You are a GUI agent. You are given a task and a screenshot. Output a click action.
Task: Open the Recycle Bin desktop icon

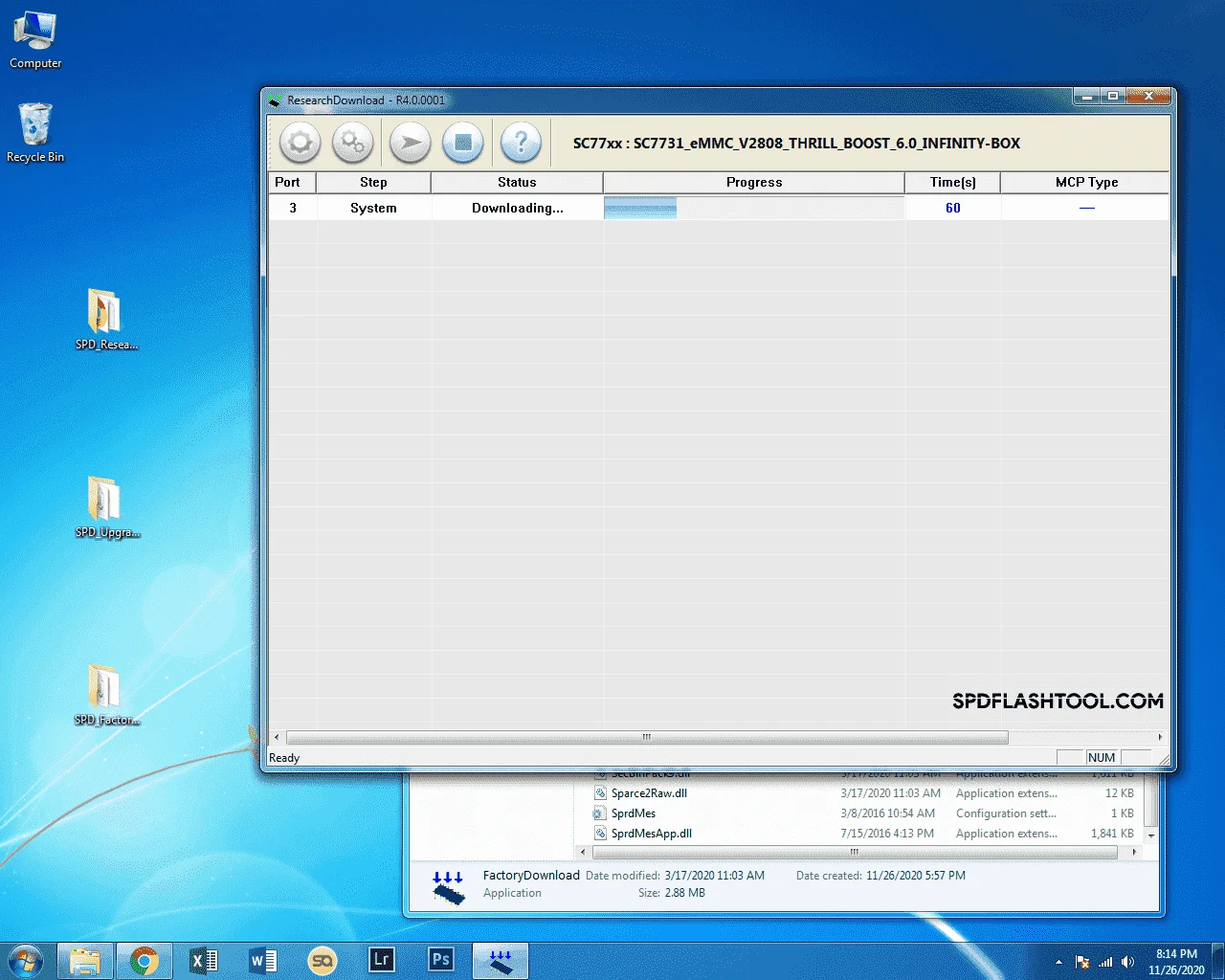35,132
